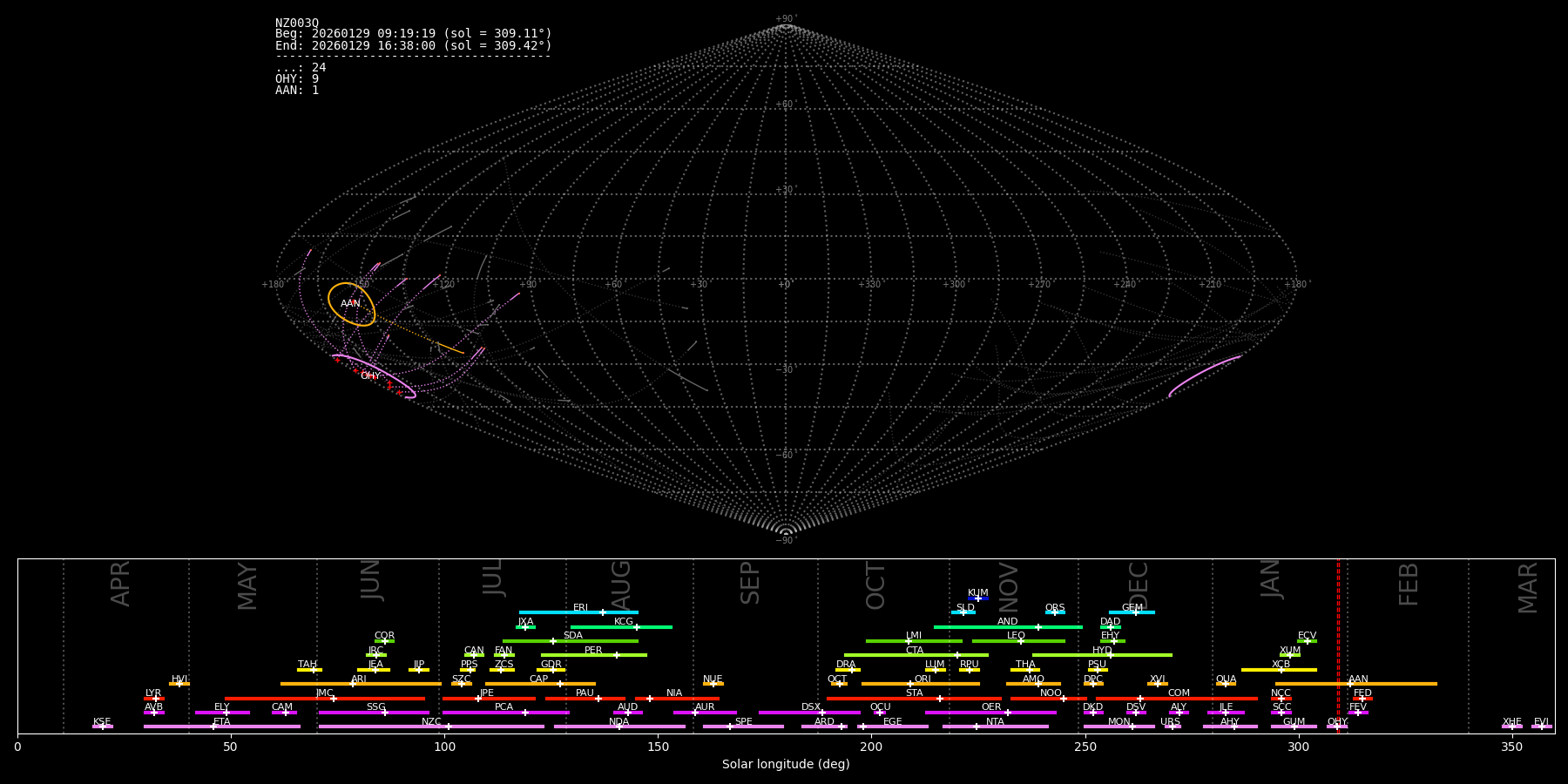This screenshot has height=784, width=1568.
Task: Click the NZ003Q station title
Action: click(x=297, y=23)
